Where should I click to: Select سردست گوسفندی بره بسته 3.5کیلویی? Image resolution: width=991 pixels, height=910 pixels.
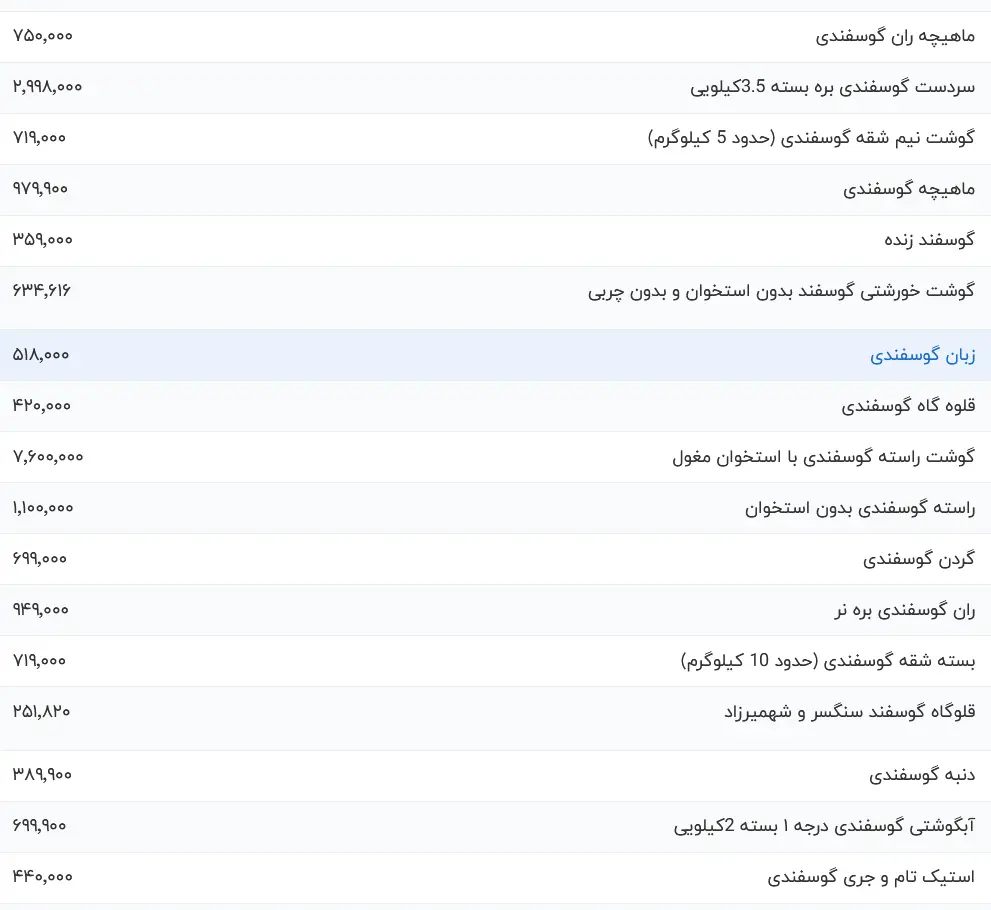coord(832,87)
